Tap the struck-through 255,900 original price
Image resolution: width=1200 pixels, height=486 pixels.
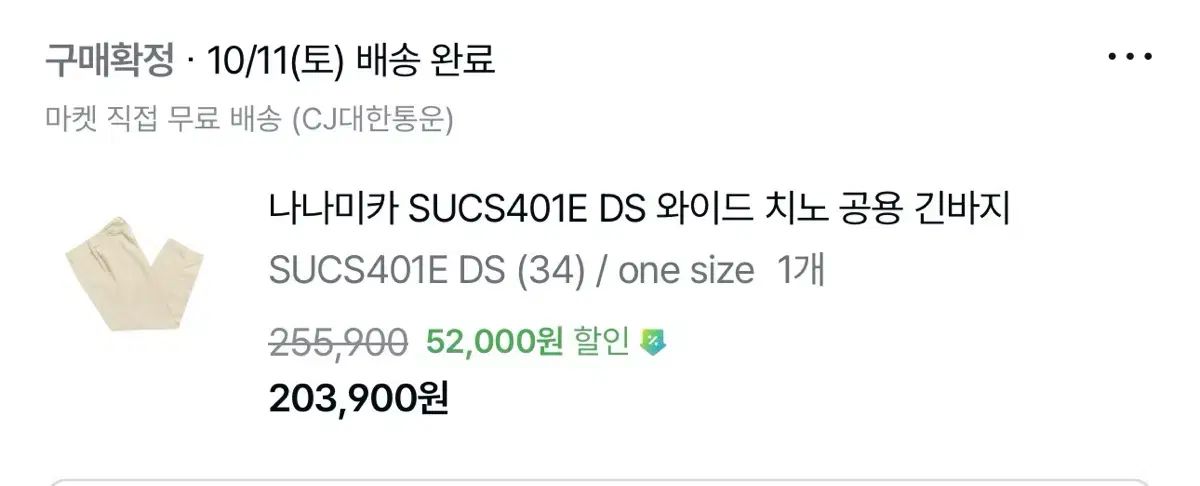pos(338,342)
